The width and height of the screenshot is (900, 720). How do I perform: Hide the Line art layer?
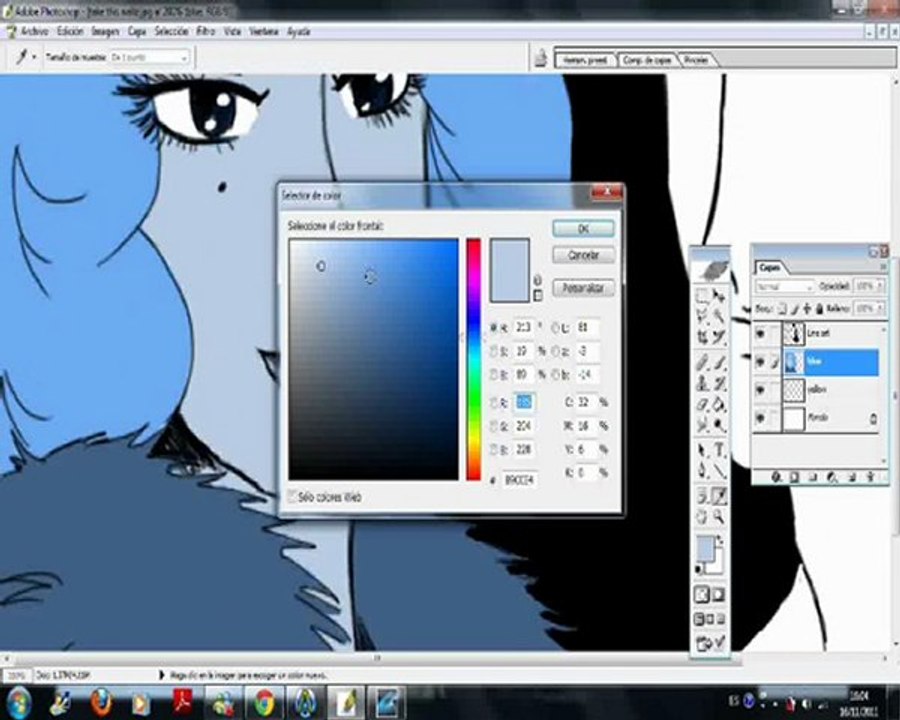761,333
